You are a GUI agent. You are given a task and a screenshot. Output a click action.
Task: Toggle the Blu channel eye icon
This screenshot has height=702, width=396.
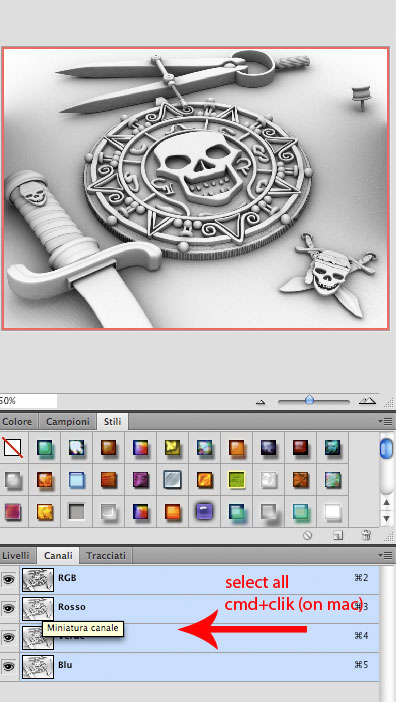(x=8, y=667)
